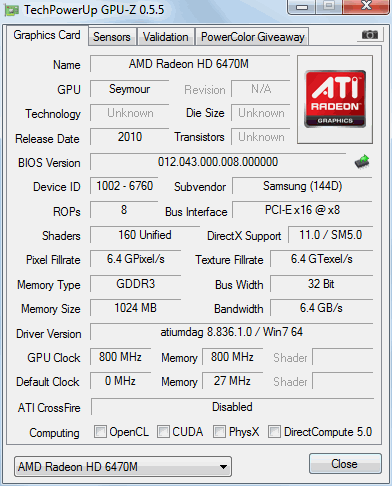The width and height of the screenshot is (392, 486).
Task: Click the Close button
Action: point(345,464)
